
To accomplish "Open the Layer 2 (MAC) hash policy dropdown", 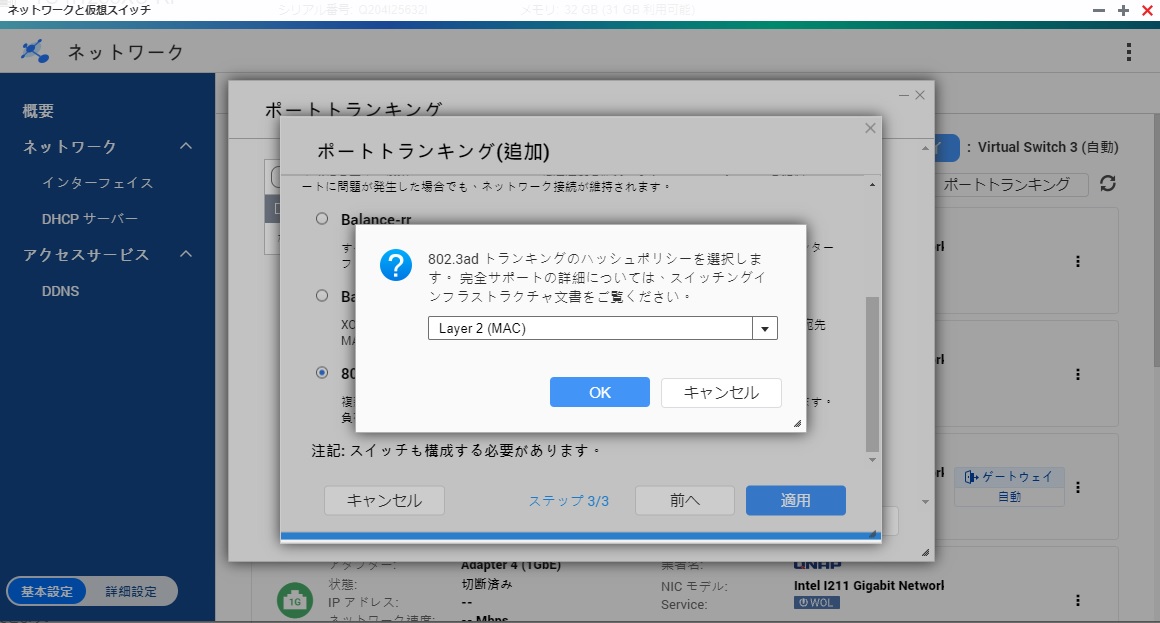I will coord(765,328).
